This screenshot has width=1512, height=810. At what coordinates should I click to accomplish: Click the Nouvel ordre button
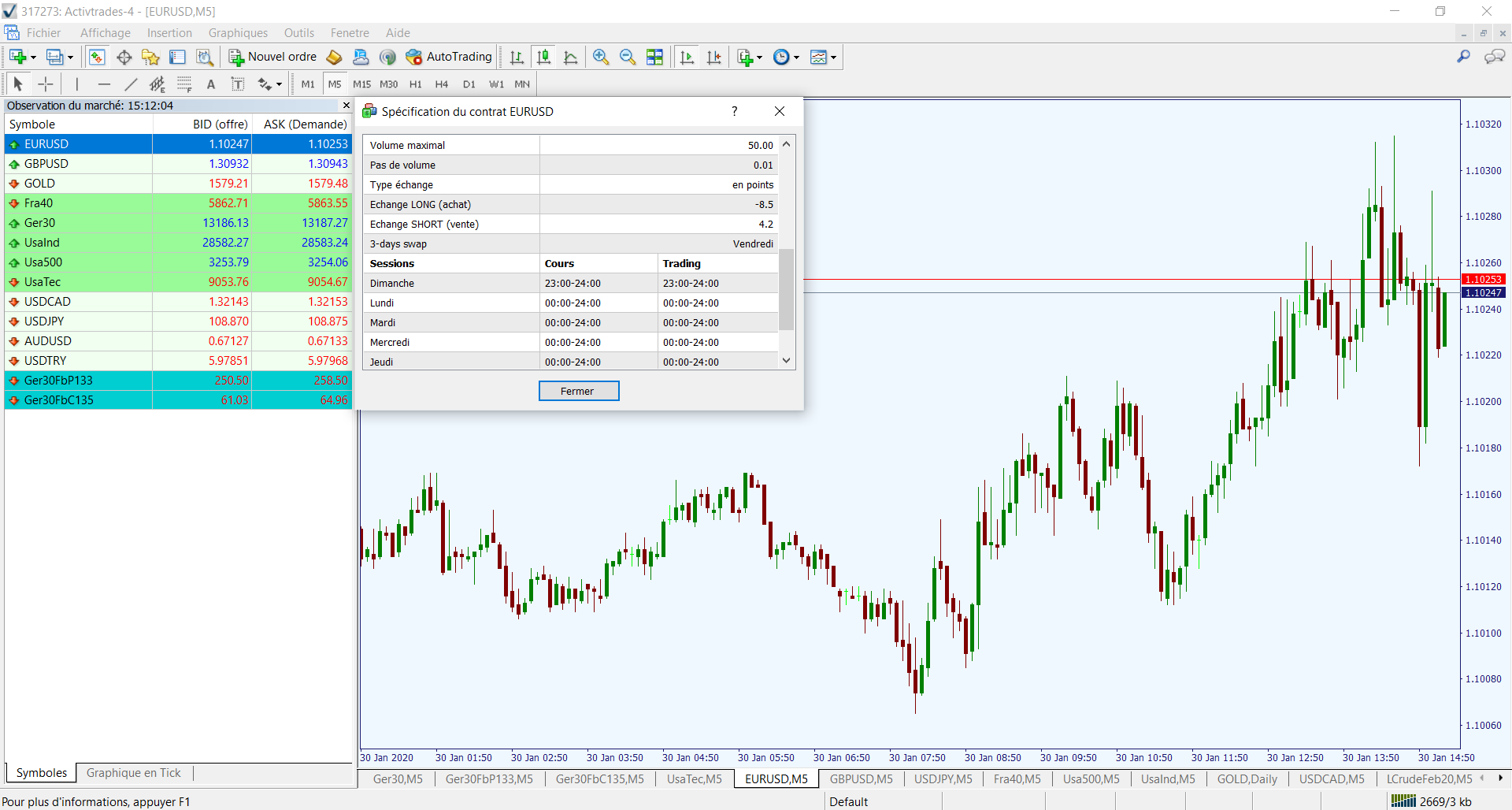[x=272, y=57]
